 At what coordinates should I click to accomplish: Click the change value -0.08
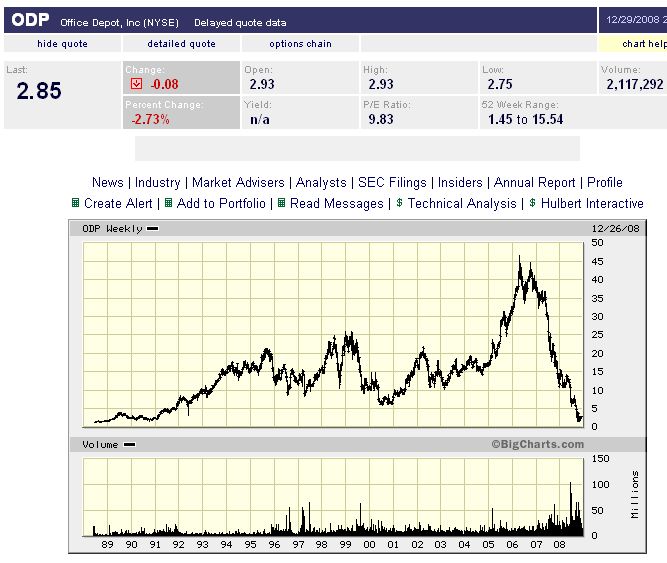click(x=164, y=84)
